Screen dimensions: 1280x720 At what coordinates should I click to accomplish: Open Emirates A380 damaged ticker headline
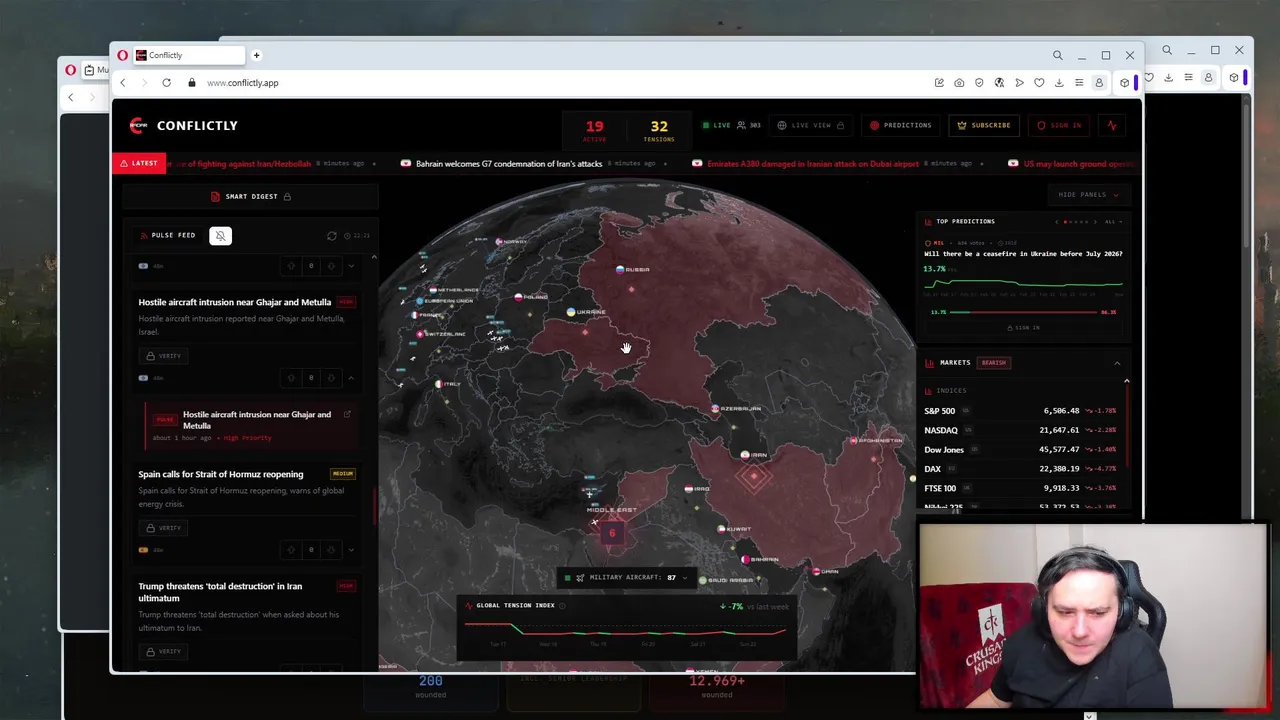pos(812,163)
